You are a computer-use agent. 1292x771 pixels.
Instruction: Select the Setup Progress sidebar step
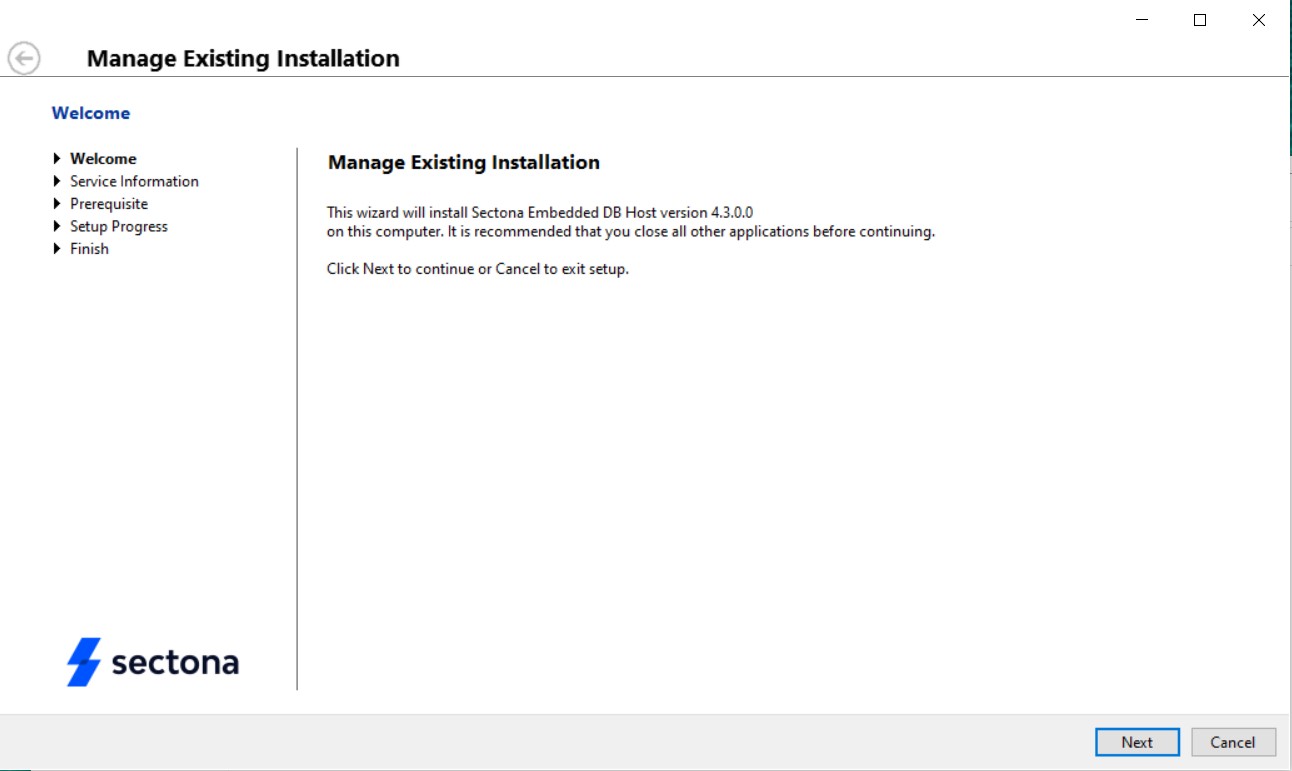click(x=118, y=226)
